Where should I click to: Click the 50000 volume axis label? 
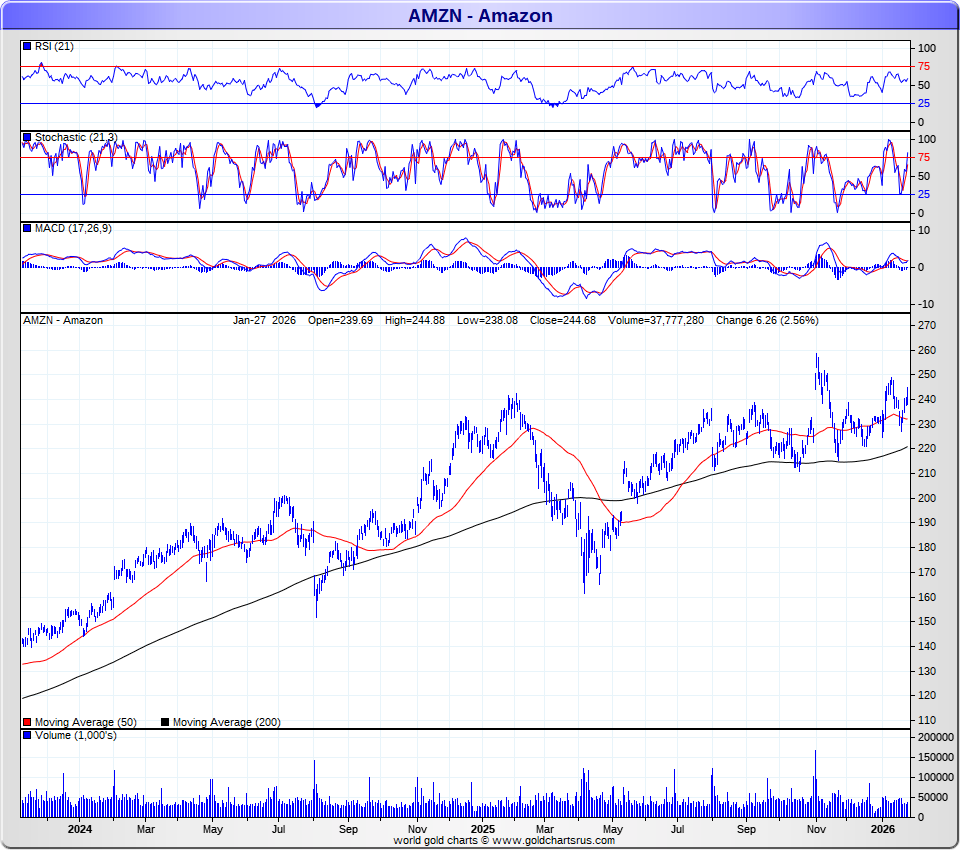(x=933, y=797)
